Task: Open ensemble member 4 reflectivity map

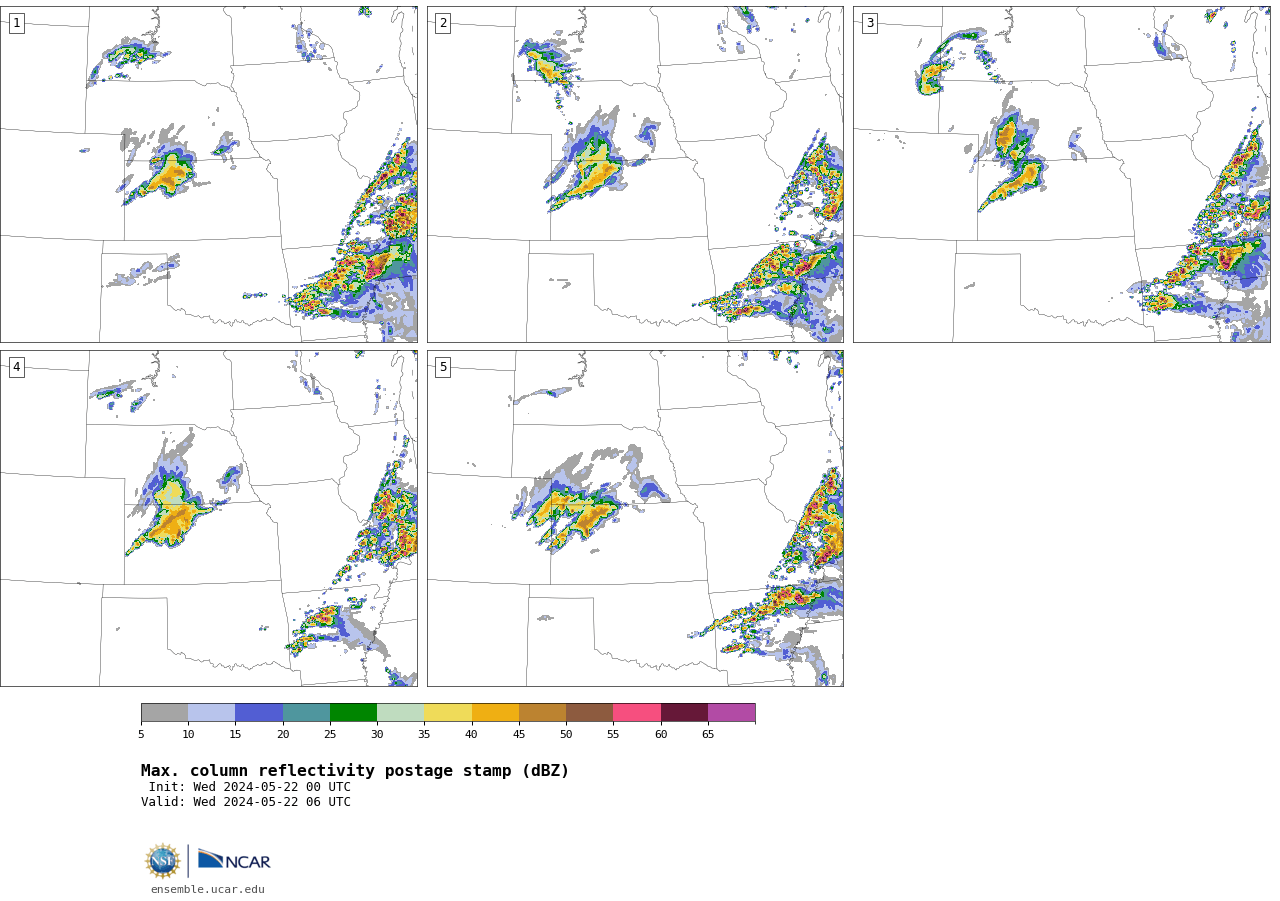Action: 209,518
